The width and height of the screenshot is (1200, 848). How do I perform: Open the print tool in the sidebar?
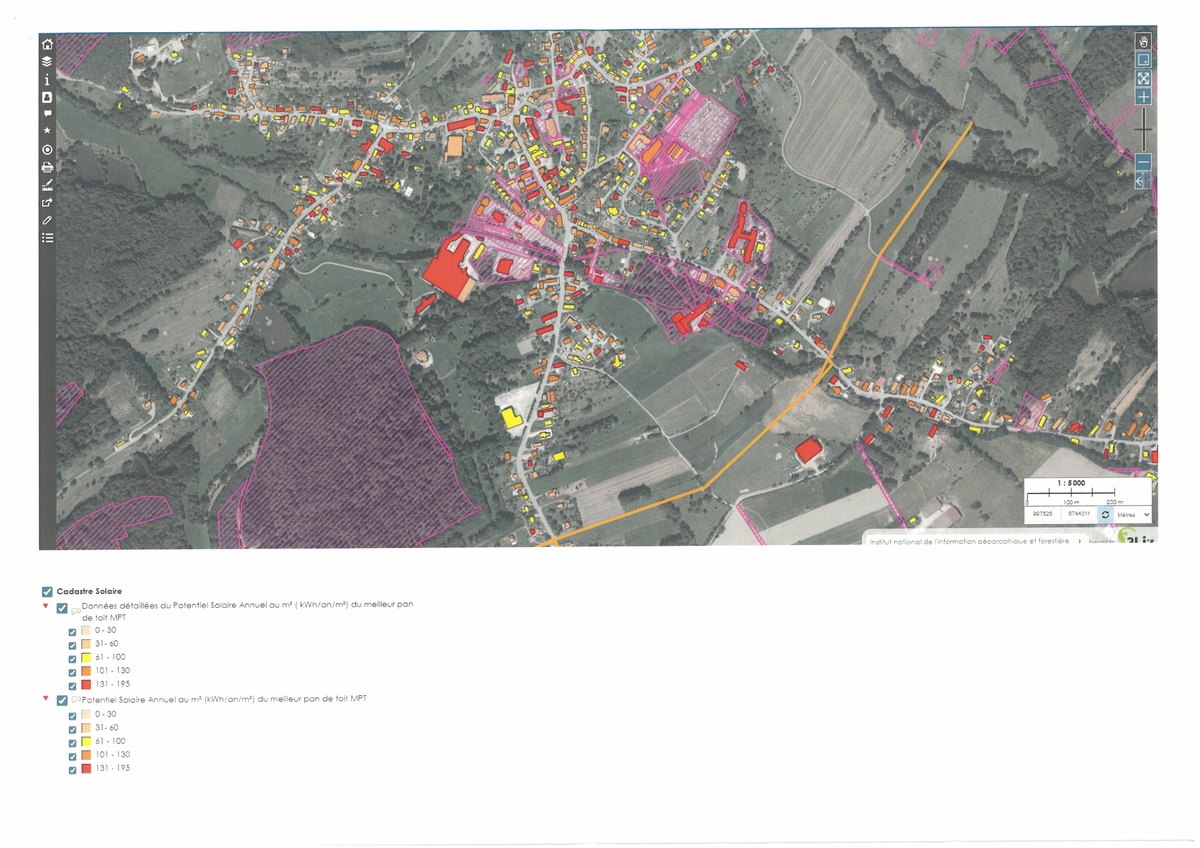[47, 167]
